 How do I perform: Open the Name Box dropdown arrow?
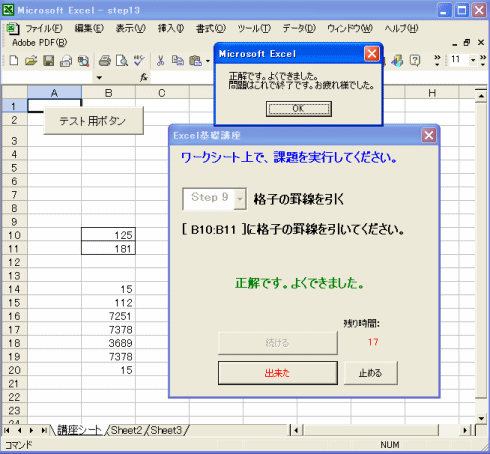pos(99,78)
